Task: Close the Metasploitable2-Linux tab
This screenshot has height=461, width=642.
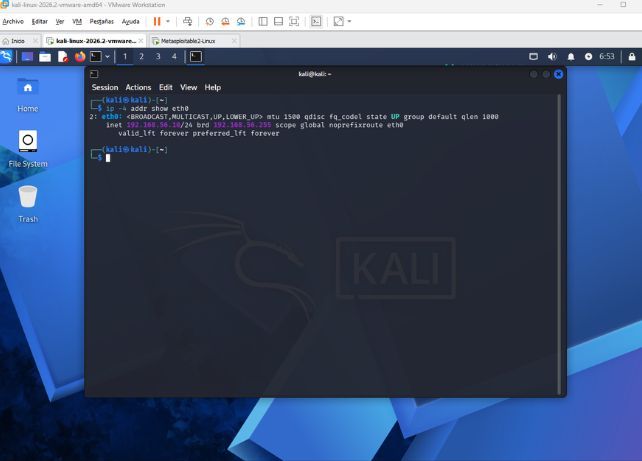Action: [x=234, y=41]
